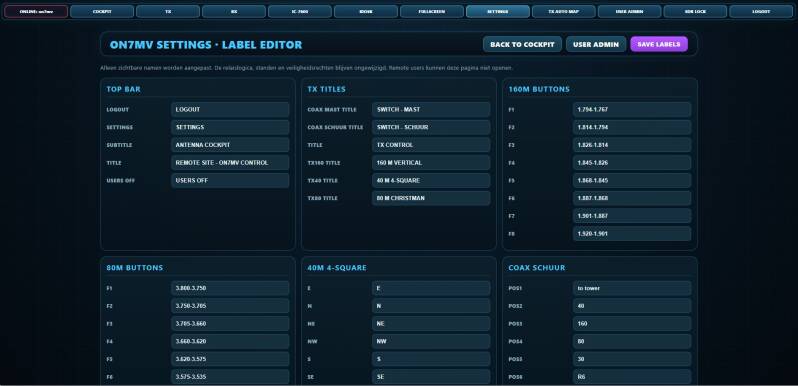Image resolution: width=798 pixels, height=386 pixels.
Task: Edit Coax Schuur POS4 field '80'
Action: (x=632, y=341)
